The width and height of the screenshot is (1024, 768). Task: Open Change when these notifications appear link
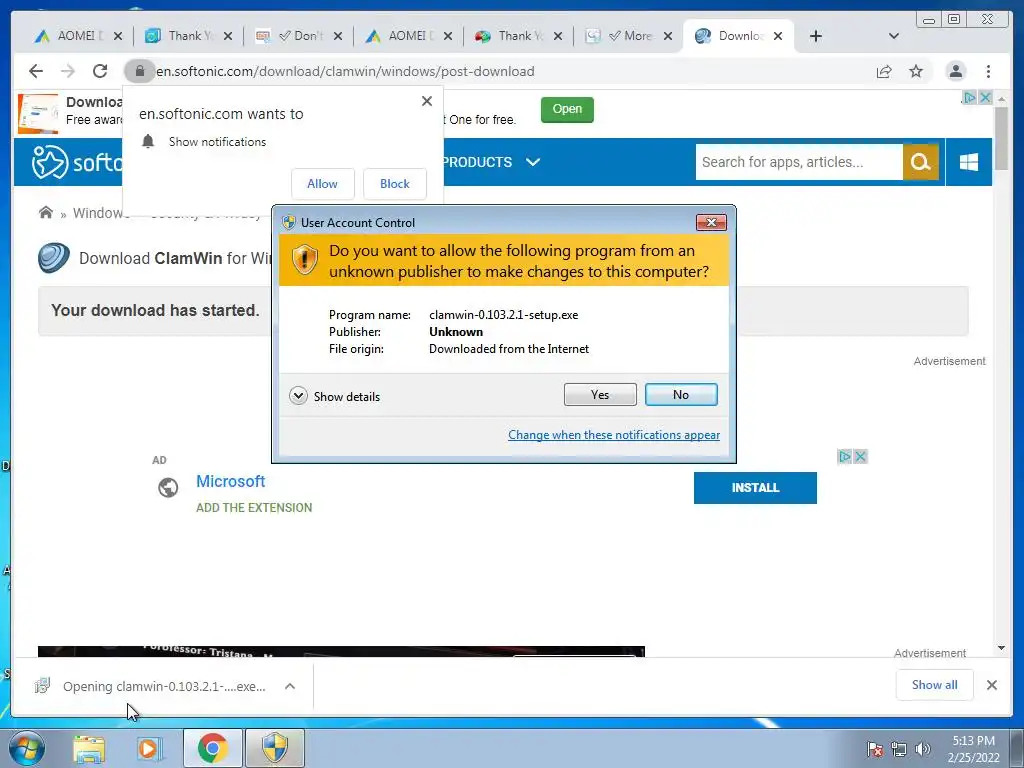pos(614,435)
